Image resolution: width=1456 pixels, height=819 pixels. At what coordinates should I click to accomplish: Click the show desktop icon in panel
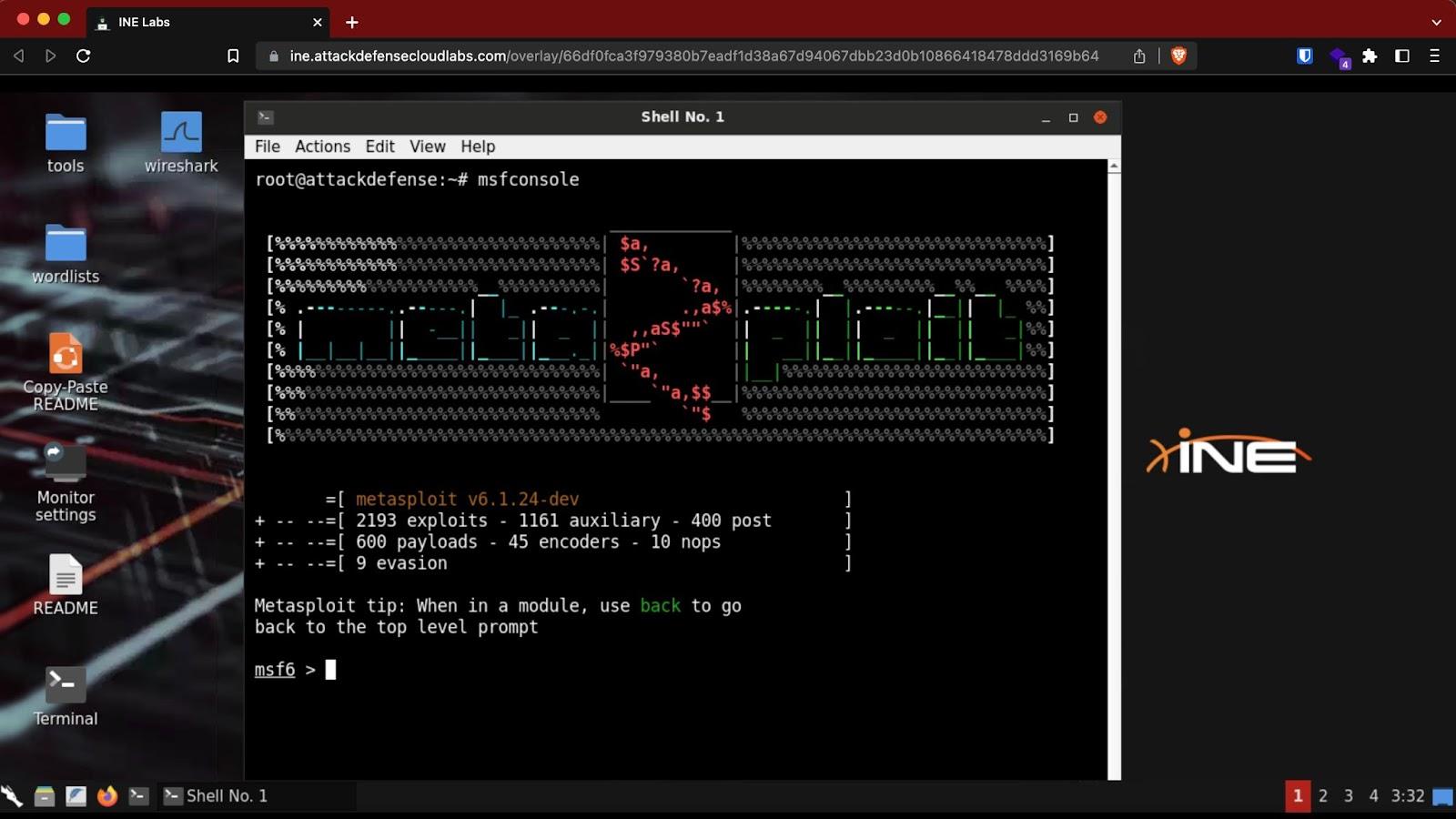tap(1443, 797)
